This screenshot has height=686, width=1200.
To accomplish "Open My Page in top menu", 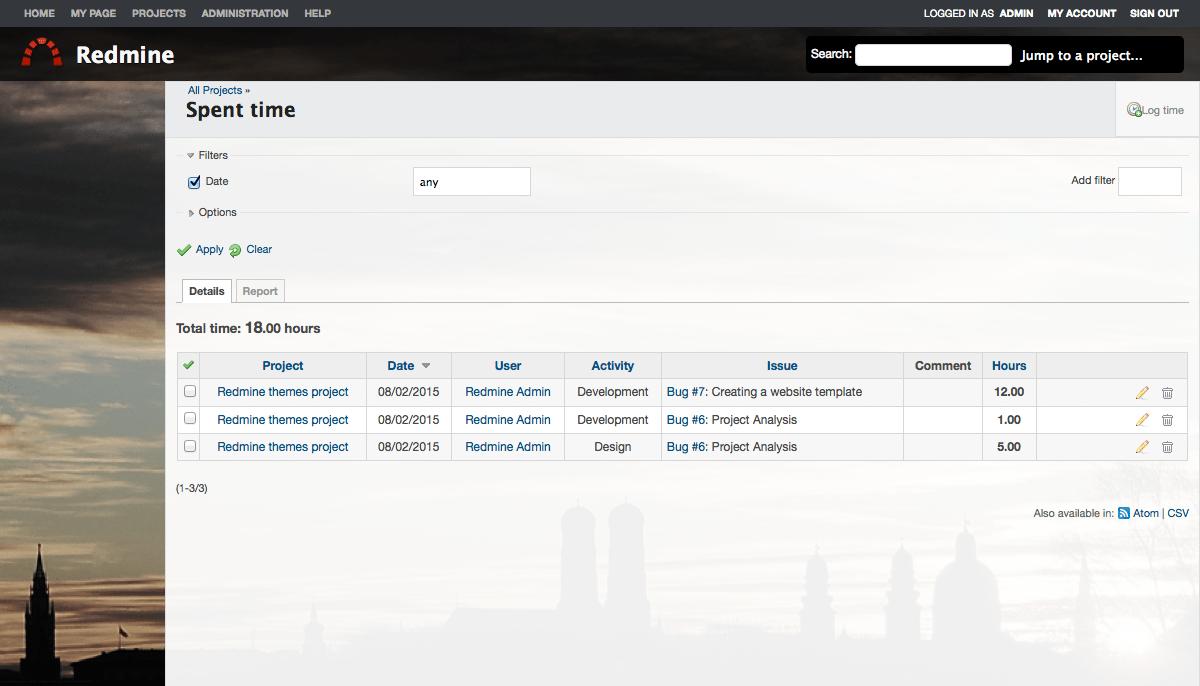I will point(93,13).
